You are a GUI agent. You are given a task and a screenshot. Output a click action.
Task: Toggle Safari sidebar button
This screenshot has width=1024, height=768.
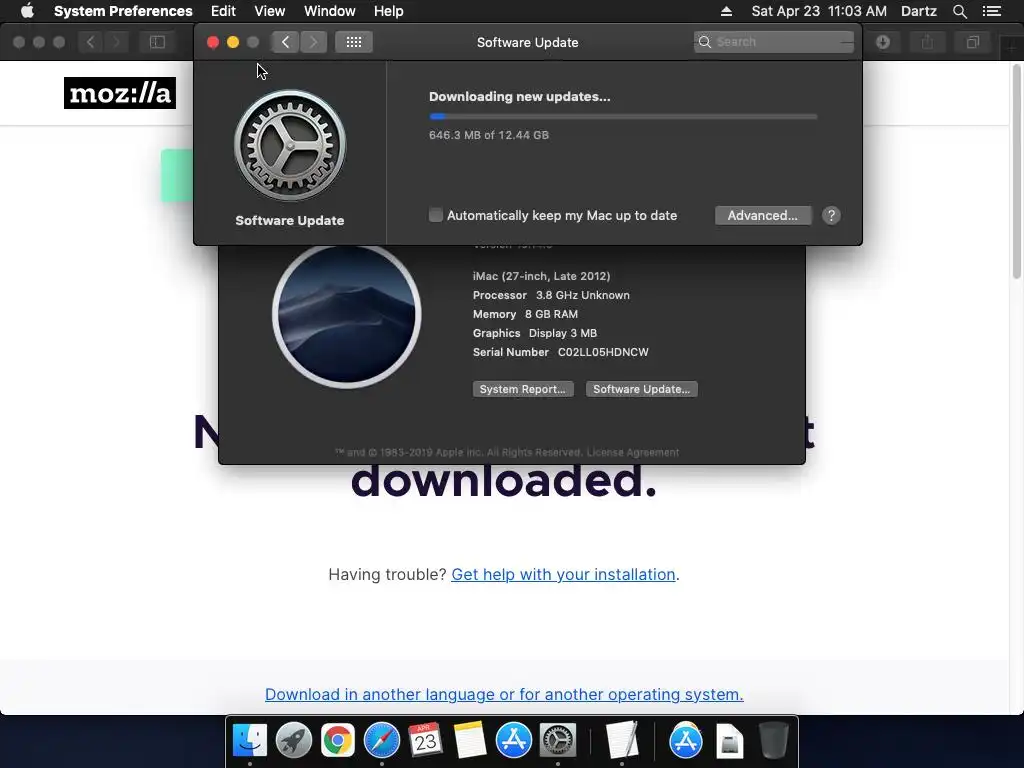[x=157, y=42]
